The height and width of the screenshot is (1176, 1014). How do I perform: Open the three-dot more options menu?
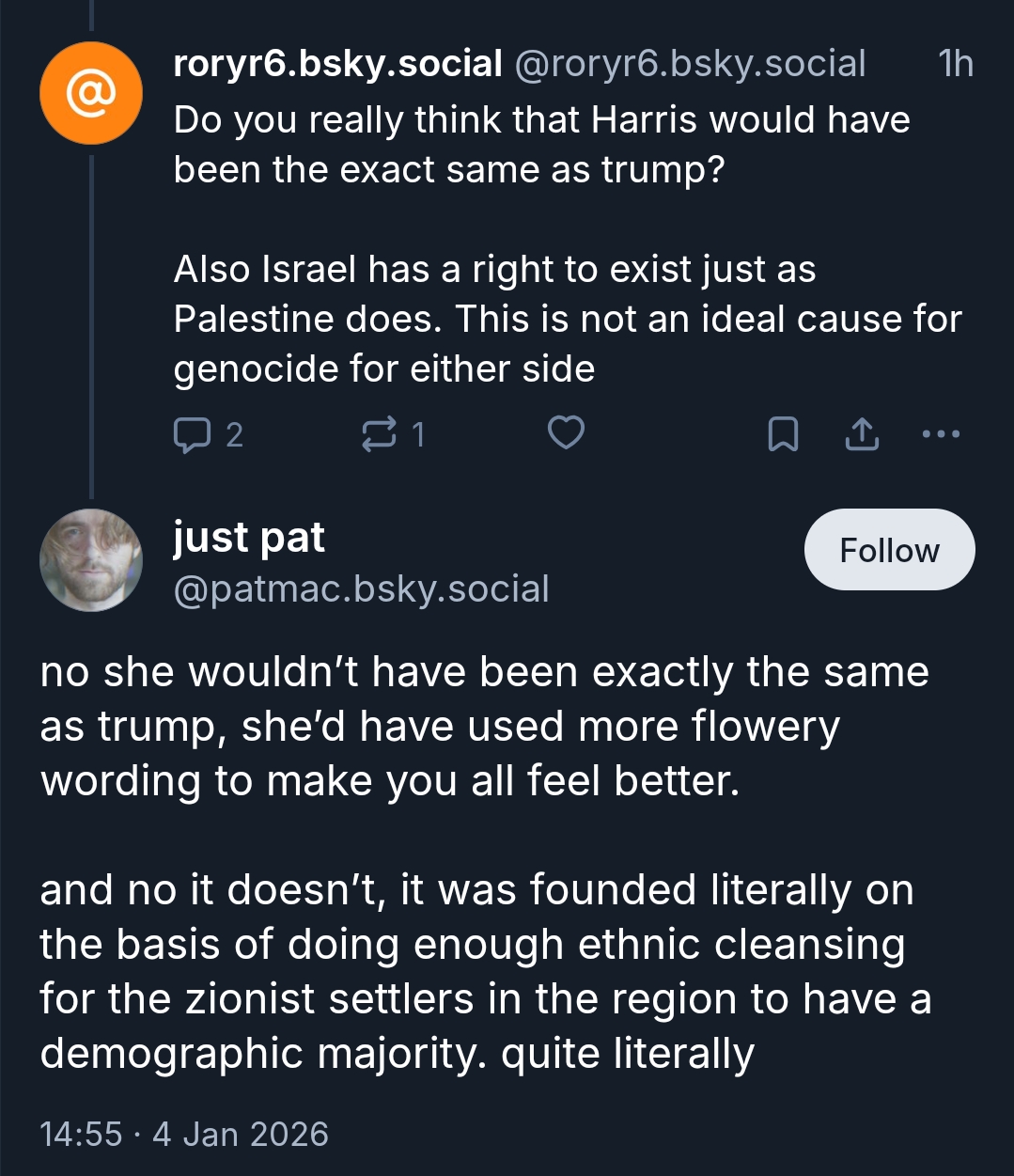coord(941,434)
